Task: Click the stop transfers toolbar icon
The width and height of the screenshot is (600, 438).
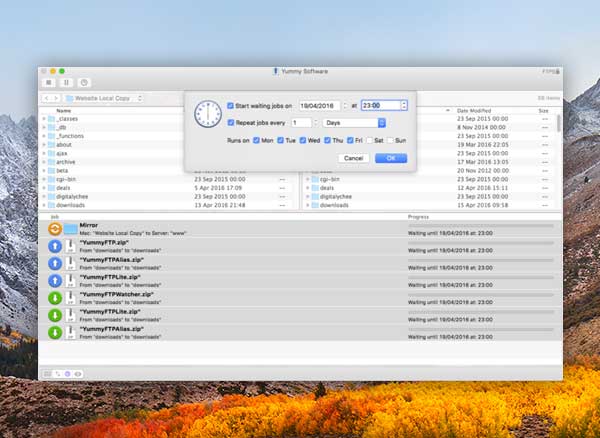Action: 49,83
